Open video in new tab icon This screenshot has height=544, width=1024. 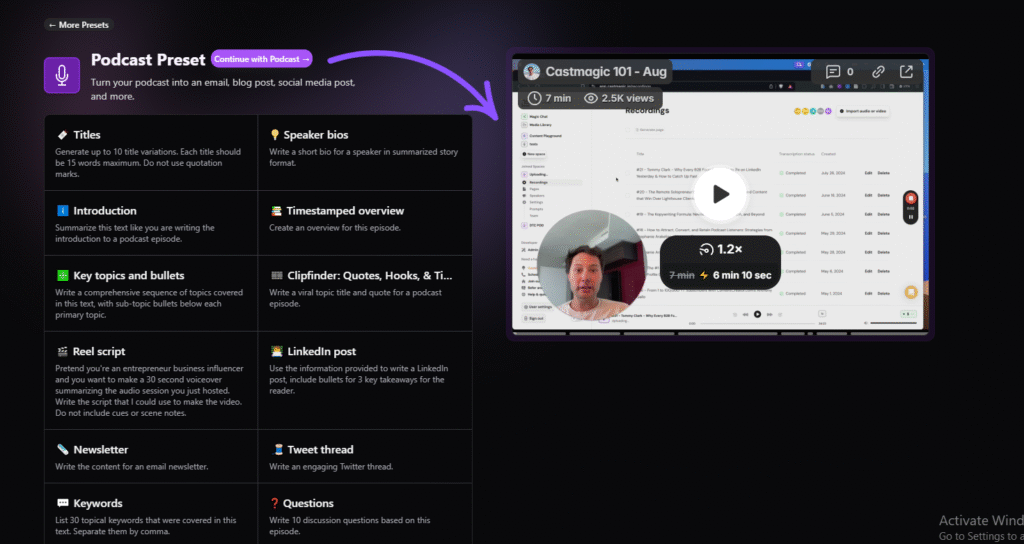point(906,72)
